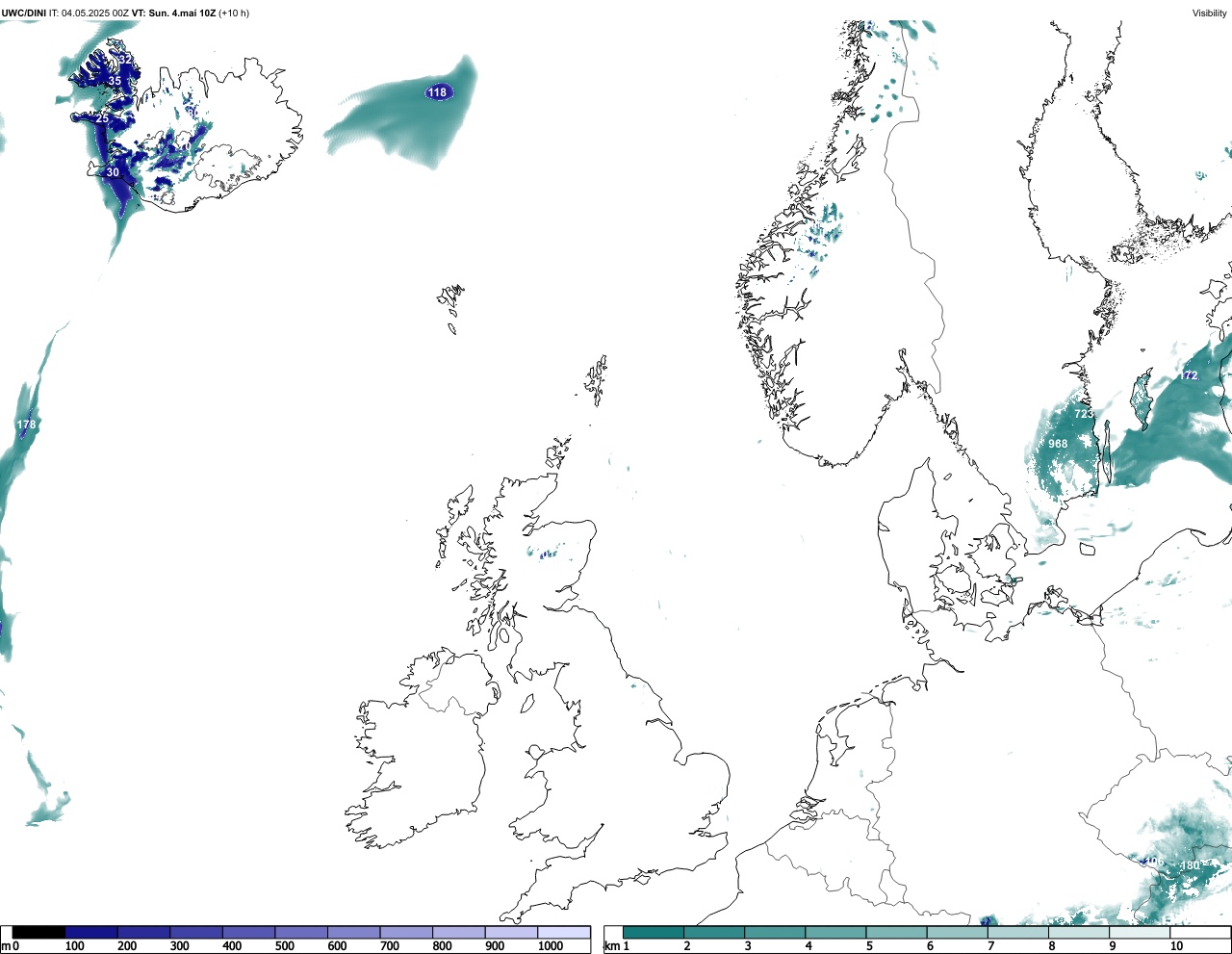Click the dark navy 100–200 m legend swatch
Screen dimensions: 1232x954
click(91, 932)
